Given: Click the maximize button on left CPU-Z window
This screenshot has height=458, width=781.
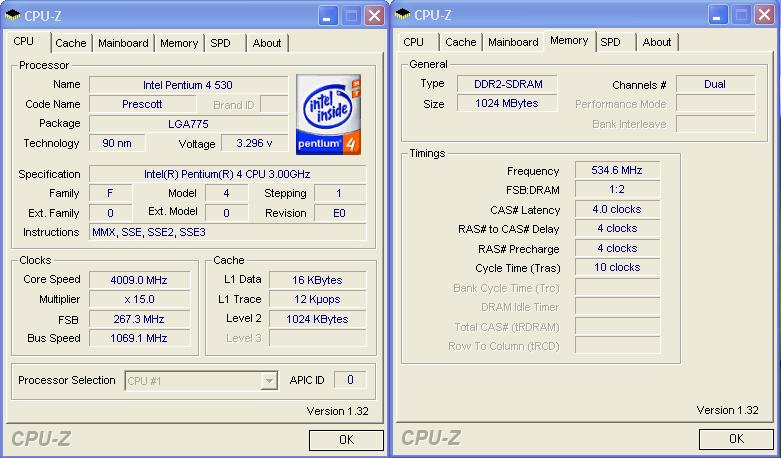Looking at the screenshot, I should coord(351,16).
